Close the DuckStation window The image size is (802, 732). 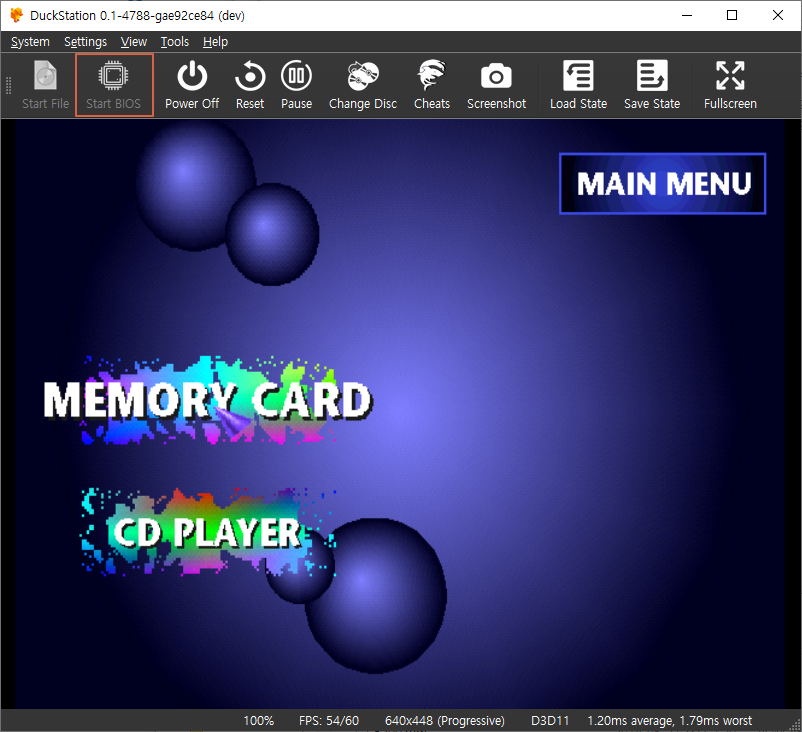pos(778,15)
